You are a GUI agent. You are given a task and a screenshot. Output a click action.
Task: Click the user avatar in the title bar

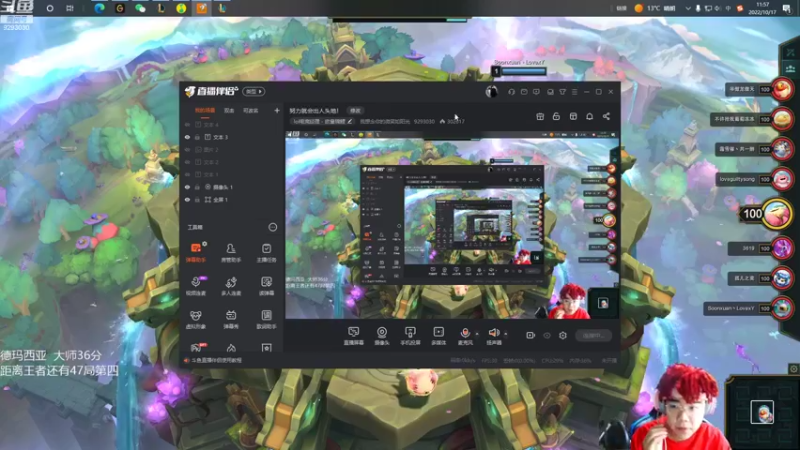pyautogui.click(x=491, y=92)
